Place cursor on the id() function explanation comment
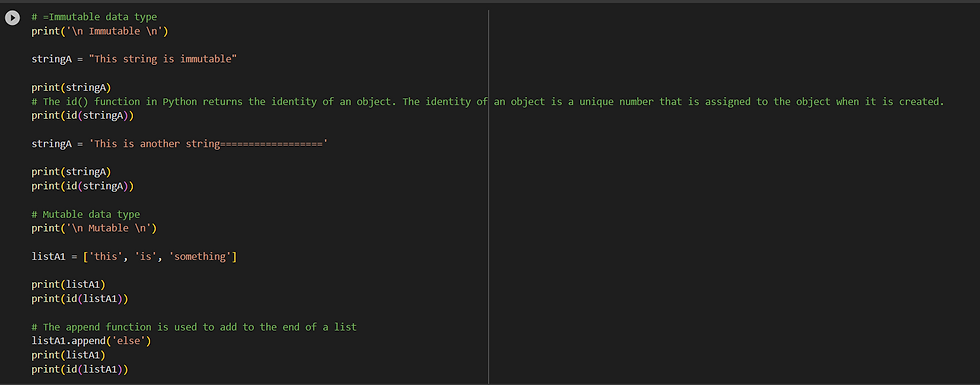Screen dimensions: 980x385 click(488, 101)
